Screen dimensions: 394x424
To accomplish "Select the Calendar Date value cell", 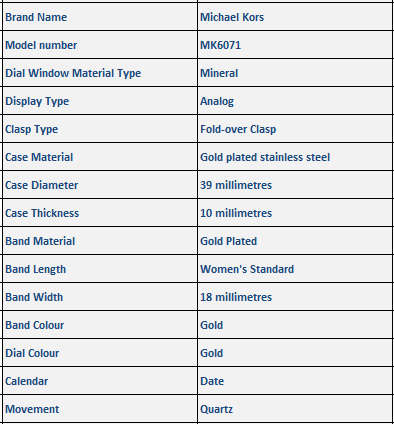I will tap(295, 381).
